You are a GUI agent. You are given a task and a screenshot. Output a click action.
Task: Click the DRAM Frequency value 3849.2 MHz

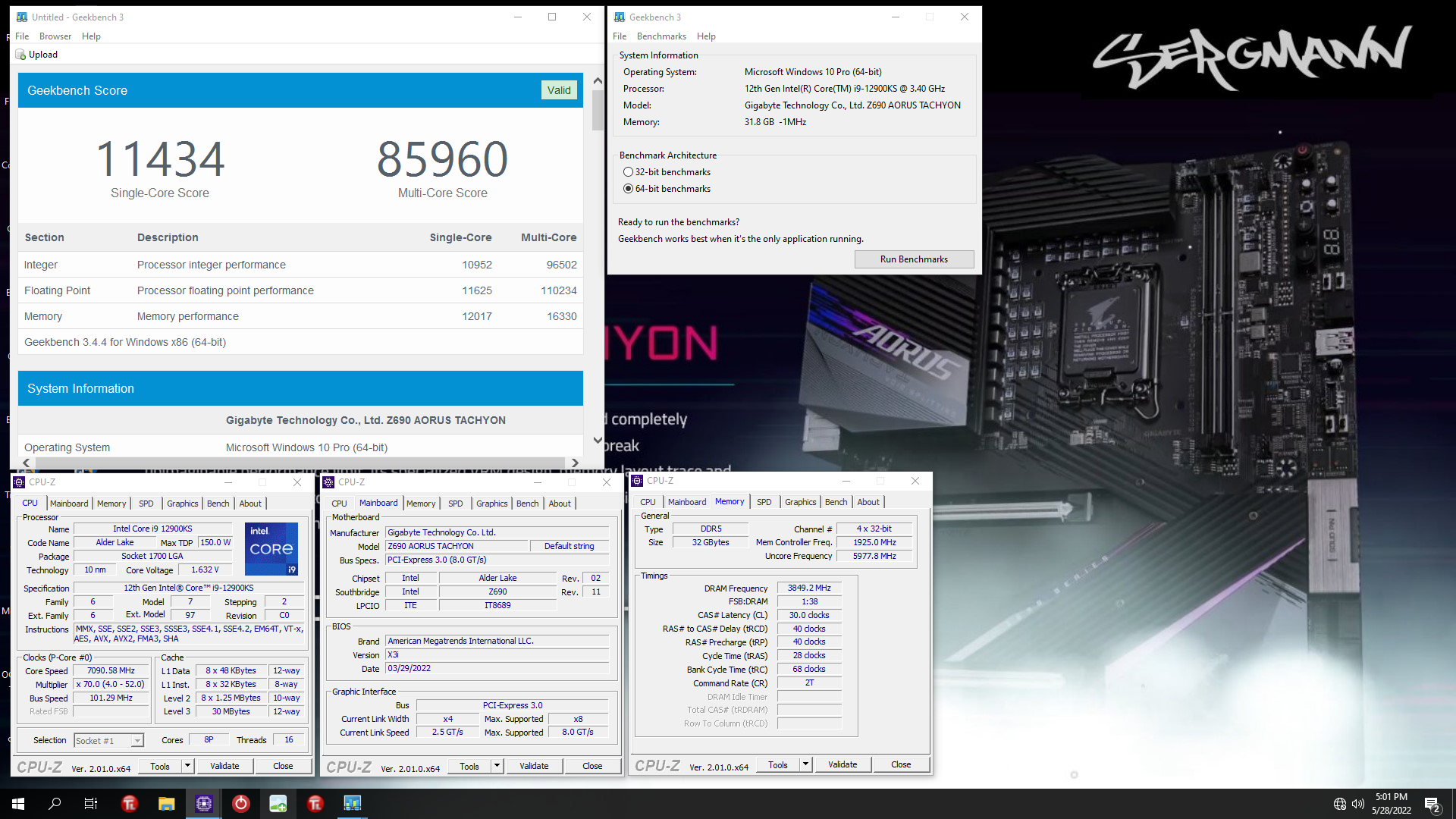[809, 588]
